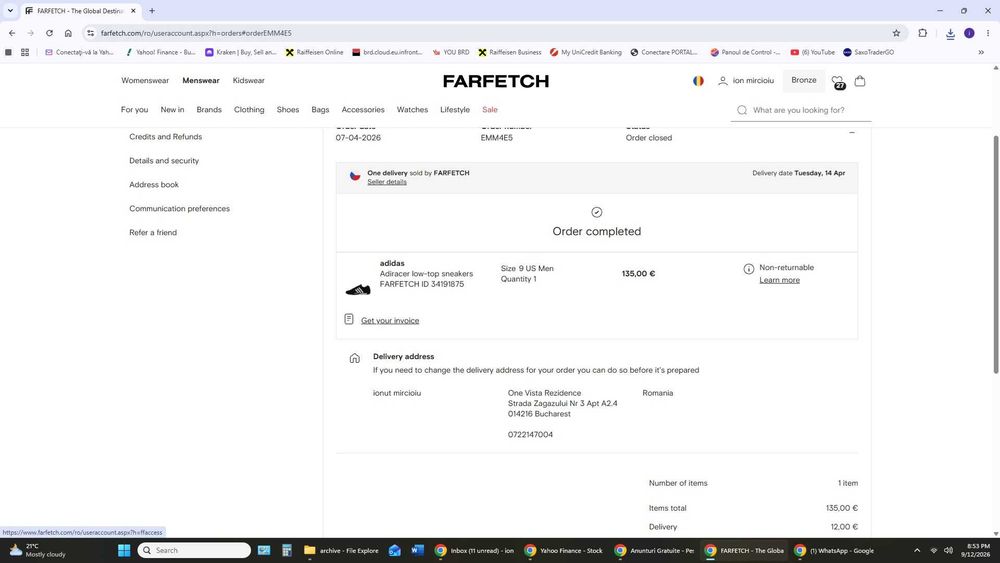Viewport: 1000px width, 563px height.
Task: Click the Adiracer low-top sneakers name
Action: pos(426,274)
